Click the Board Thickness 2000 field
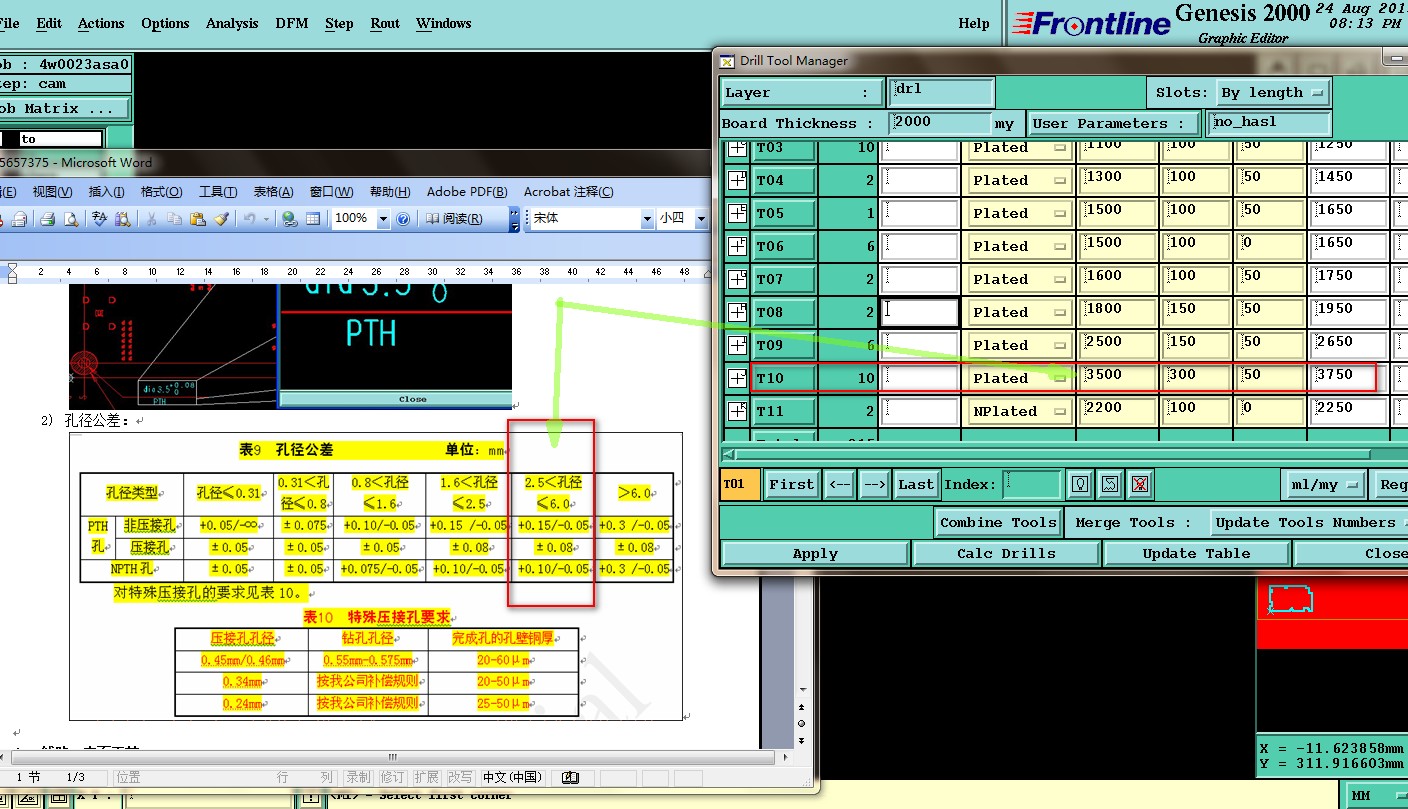The image size is (1408, 809). (940, 123)
